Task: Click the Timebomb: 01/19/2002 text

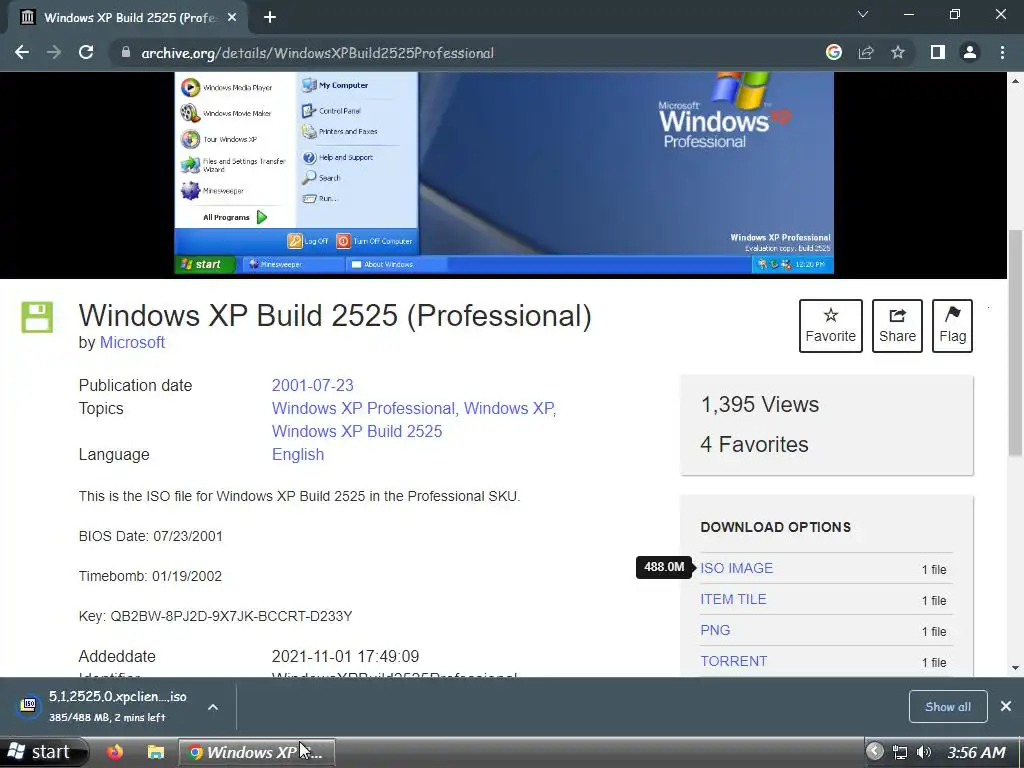Action: (150, 576)
